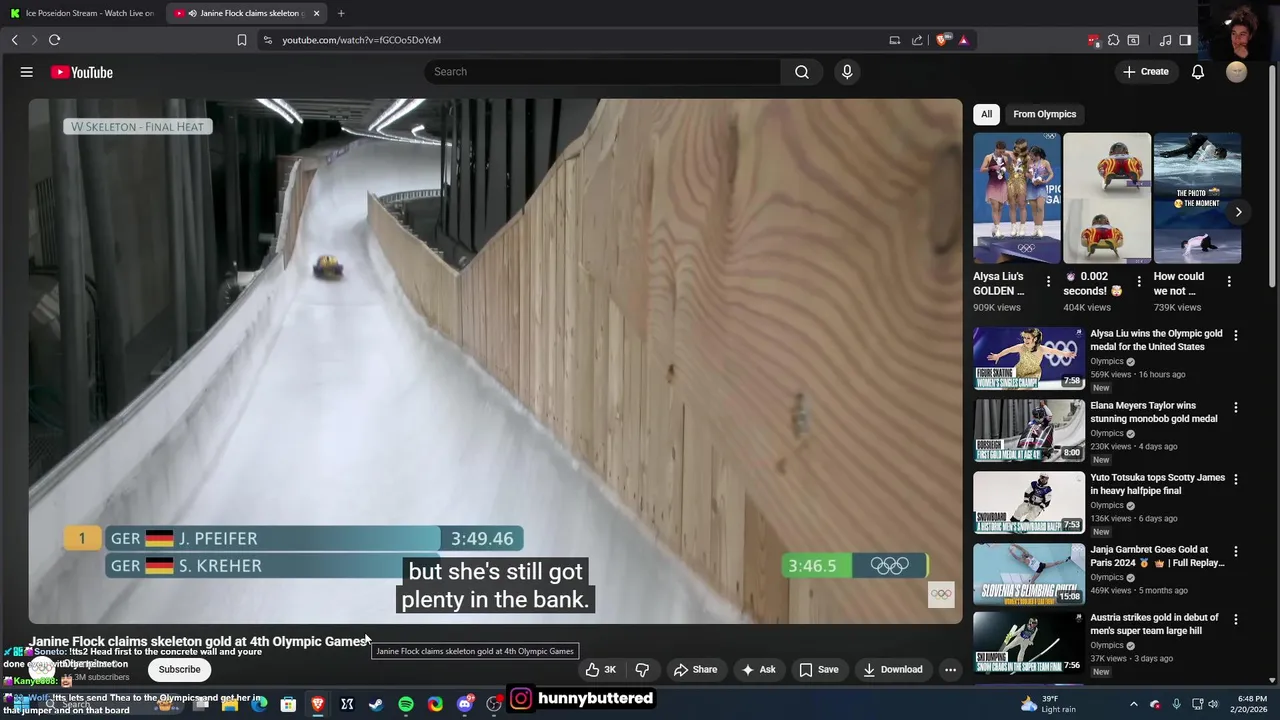Click the Brave Shields lion icon
This screenshot has width=1280, height=720.
tap(943, 40)
